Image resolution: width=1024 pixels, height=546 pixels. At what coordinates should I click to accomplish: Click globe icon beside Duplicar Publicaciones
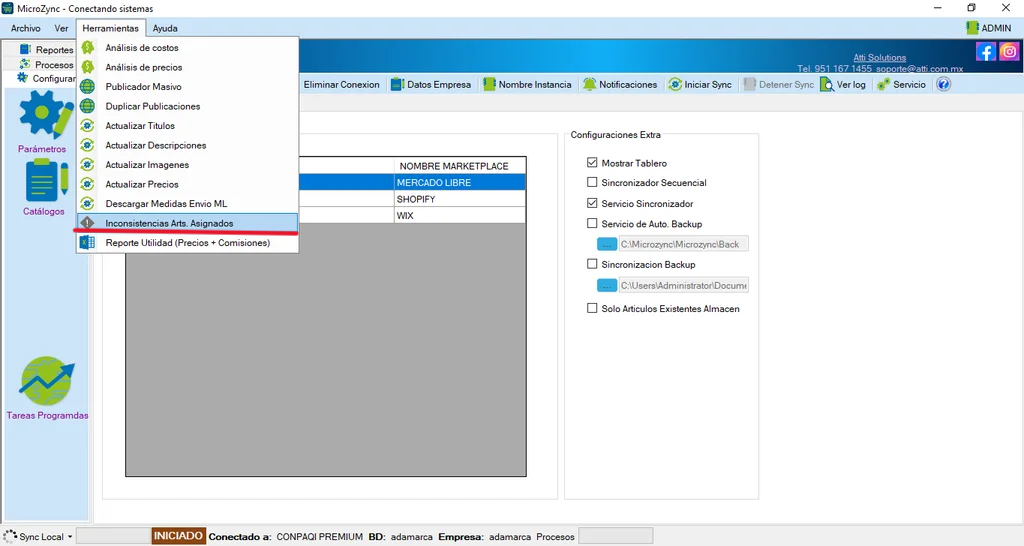[x=88, y=106]
